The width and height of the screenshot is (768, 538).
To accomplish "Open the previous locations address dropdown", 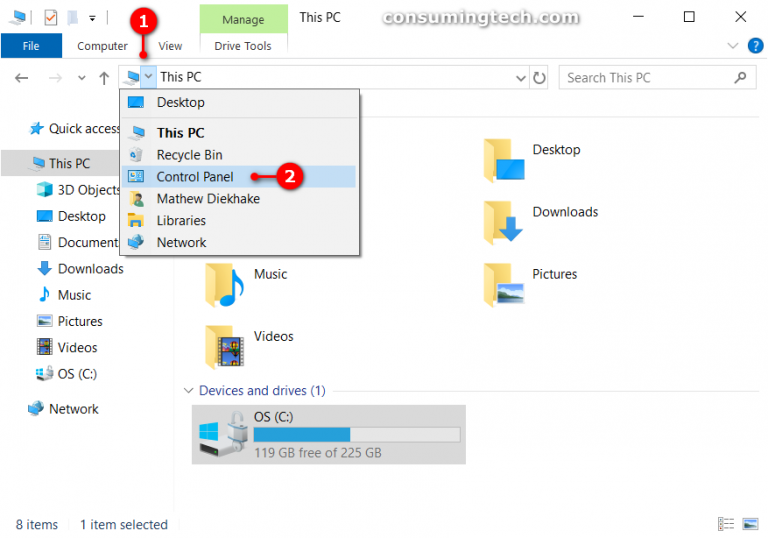I will 521,78.
